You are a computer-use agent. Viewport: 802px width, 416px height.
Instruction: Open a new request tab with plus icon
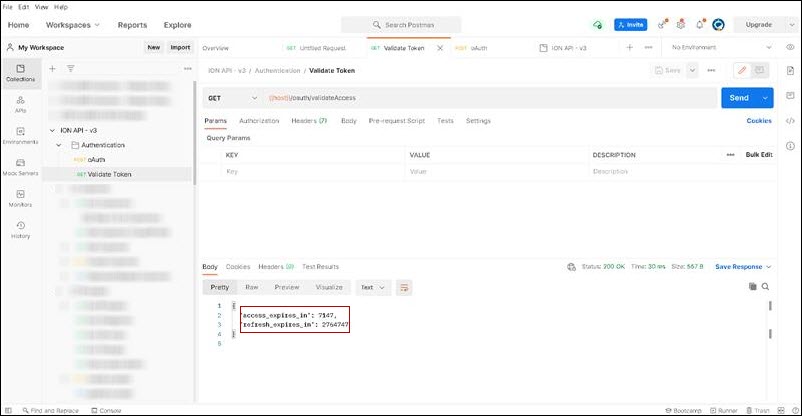coord(630,47)
